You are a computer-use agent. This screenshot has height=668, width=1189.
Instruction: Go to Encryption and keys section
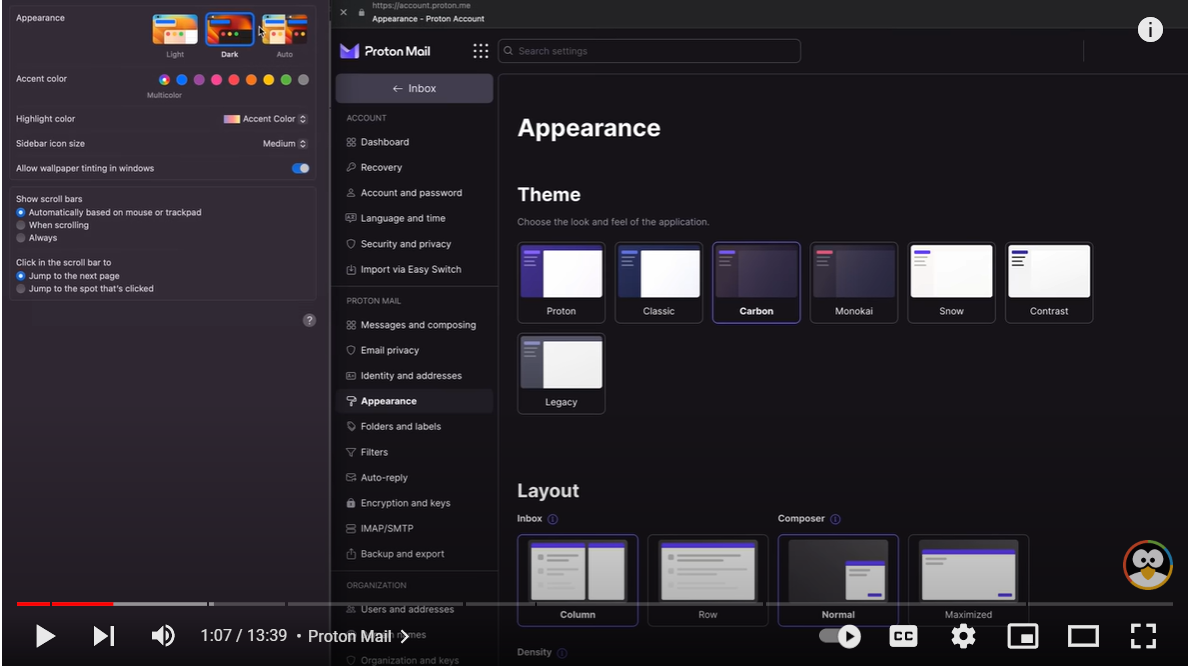point(405,503)
